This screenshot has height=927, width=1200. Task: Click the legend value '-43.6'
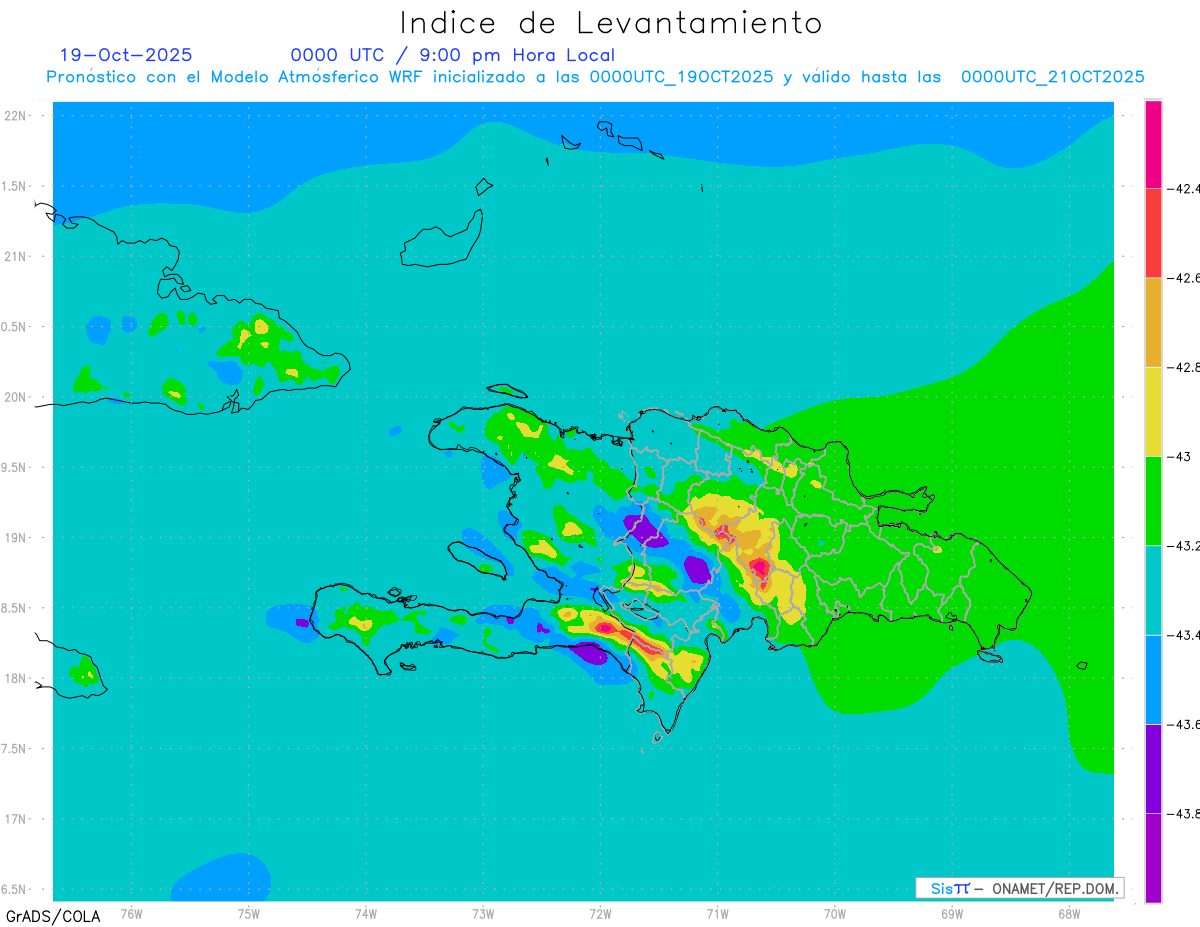tap(1183, 724)
